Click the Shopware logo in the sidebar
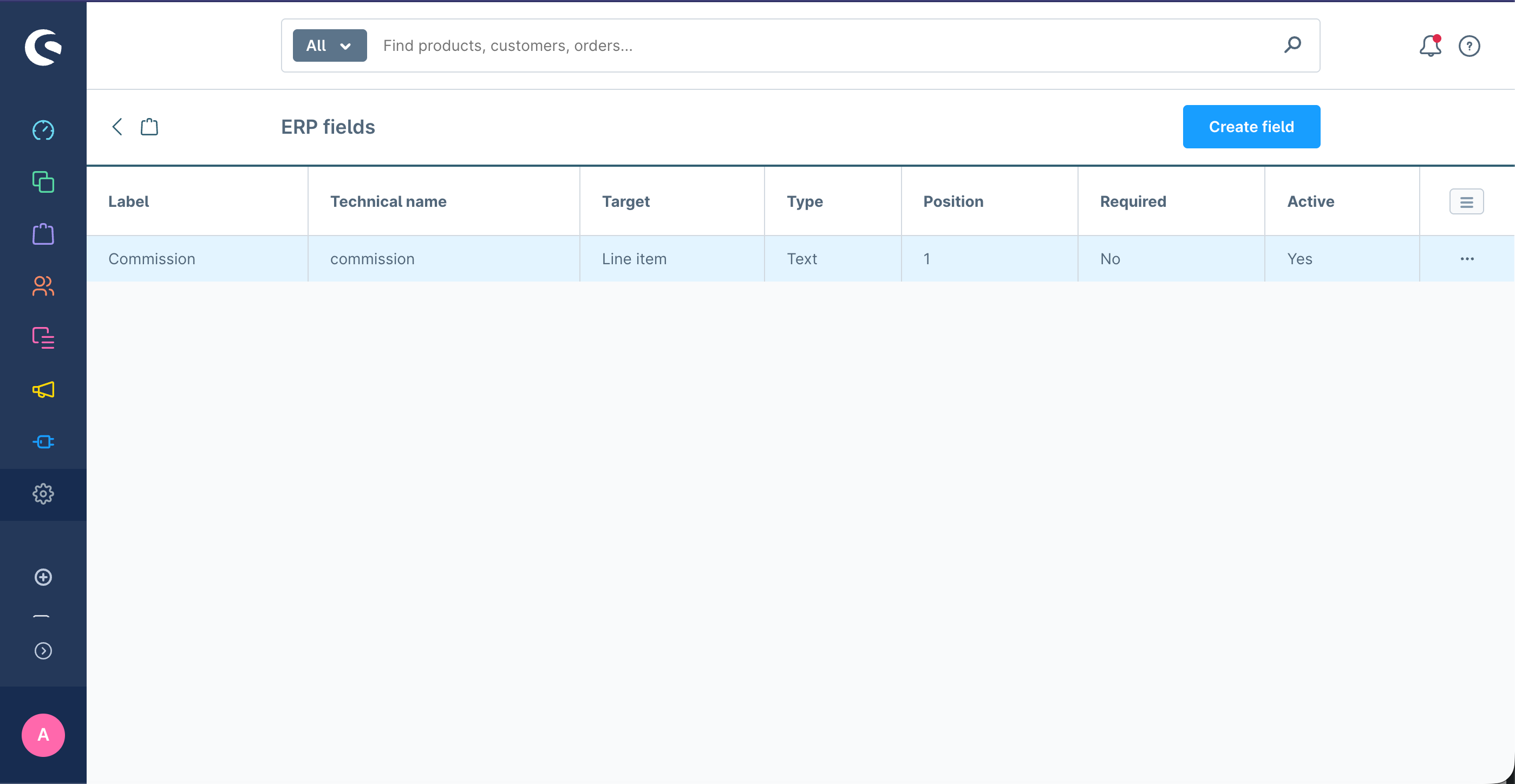The width and height of the screenshot is (1515, 784). (x=43, y=47)
